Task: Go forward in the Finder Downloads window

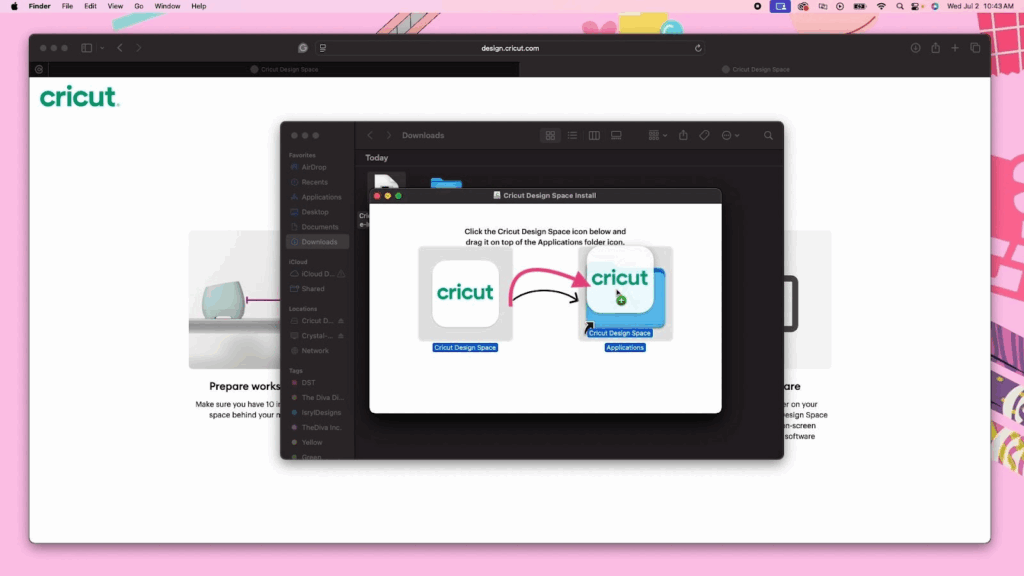Action: (389, 135)
